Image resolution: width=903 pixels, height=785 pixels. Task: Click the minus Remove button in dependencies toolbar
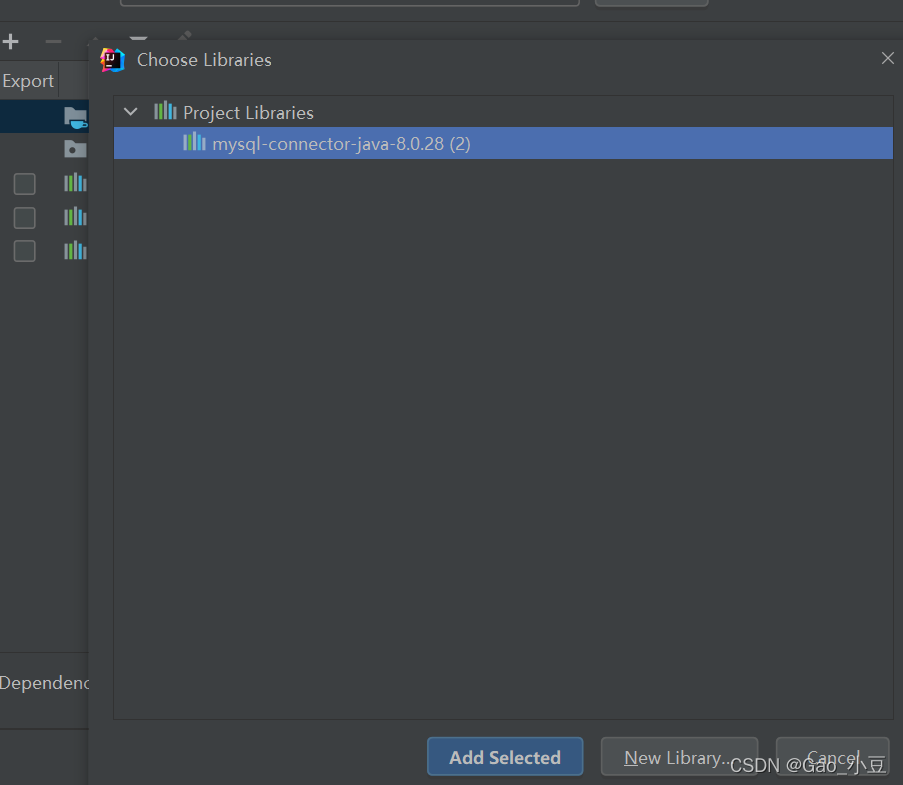[x=53, y=41]
